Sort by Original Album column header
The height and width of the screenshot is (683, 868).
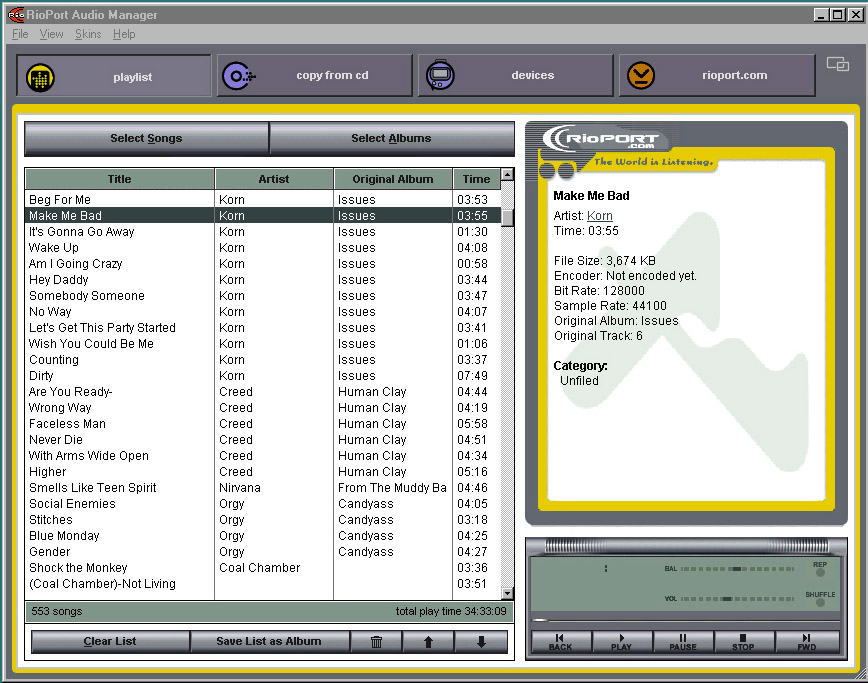coord(393,179)
